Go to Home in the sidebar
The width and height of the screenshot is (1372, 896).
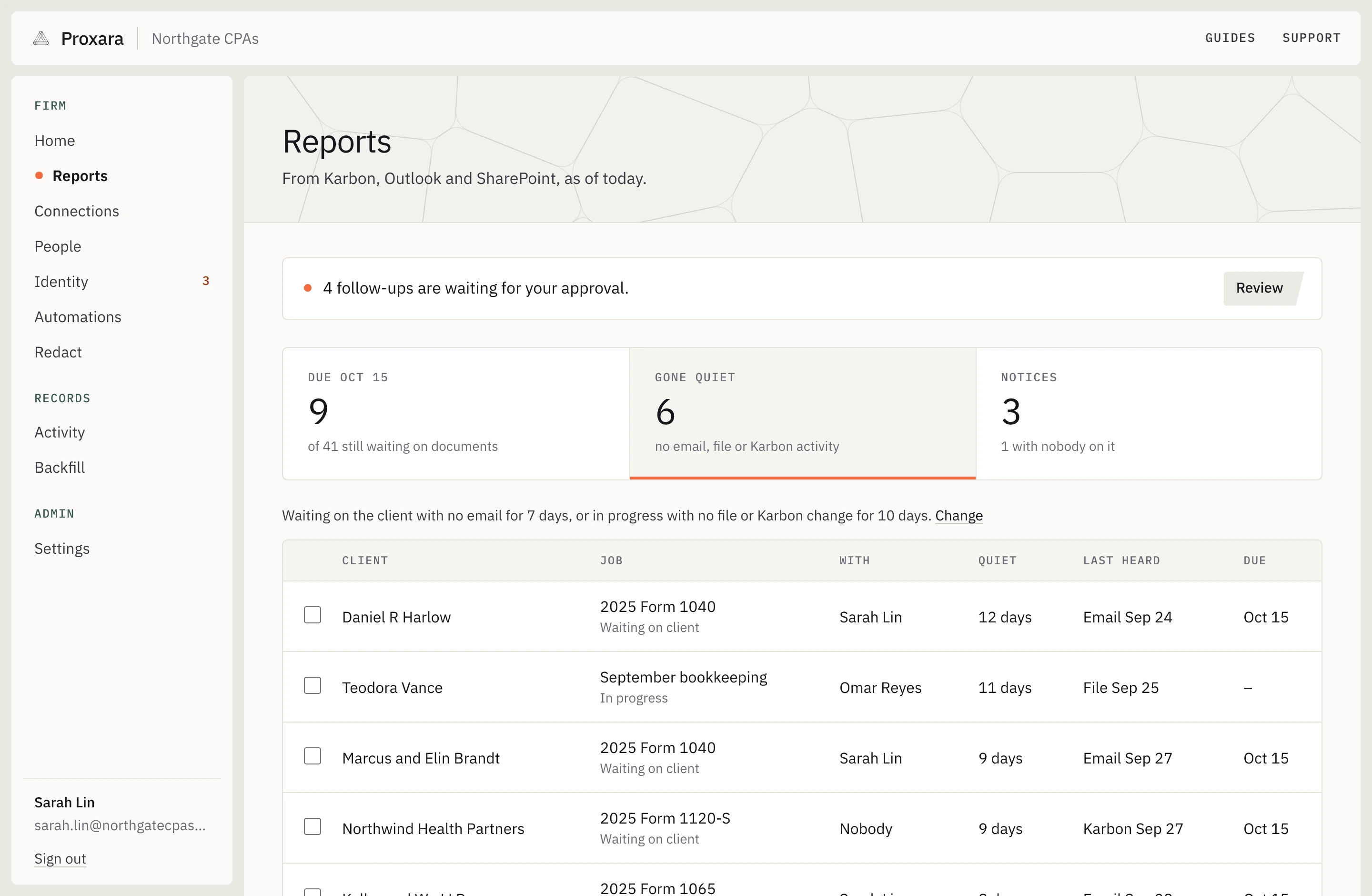pos(55,141)
